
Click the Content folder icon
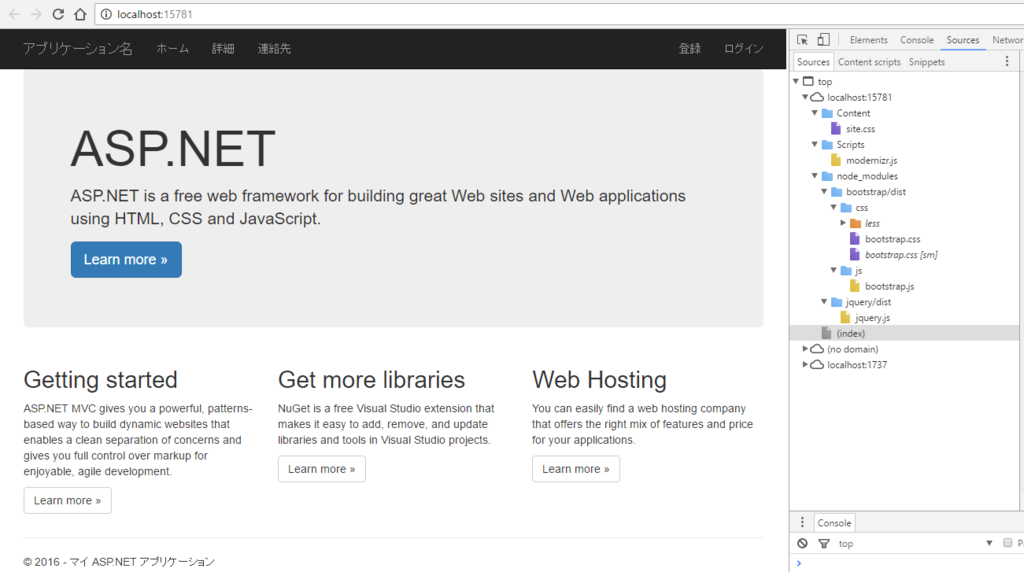click(x=827, y=113)
